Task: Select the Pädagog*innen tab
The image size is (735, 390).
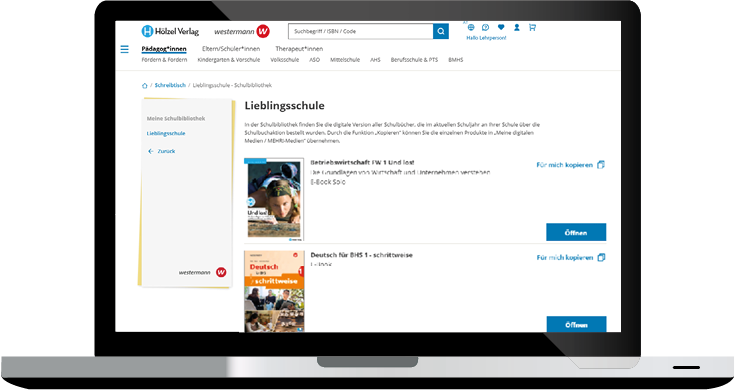Action: (164, 49)
